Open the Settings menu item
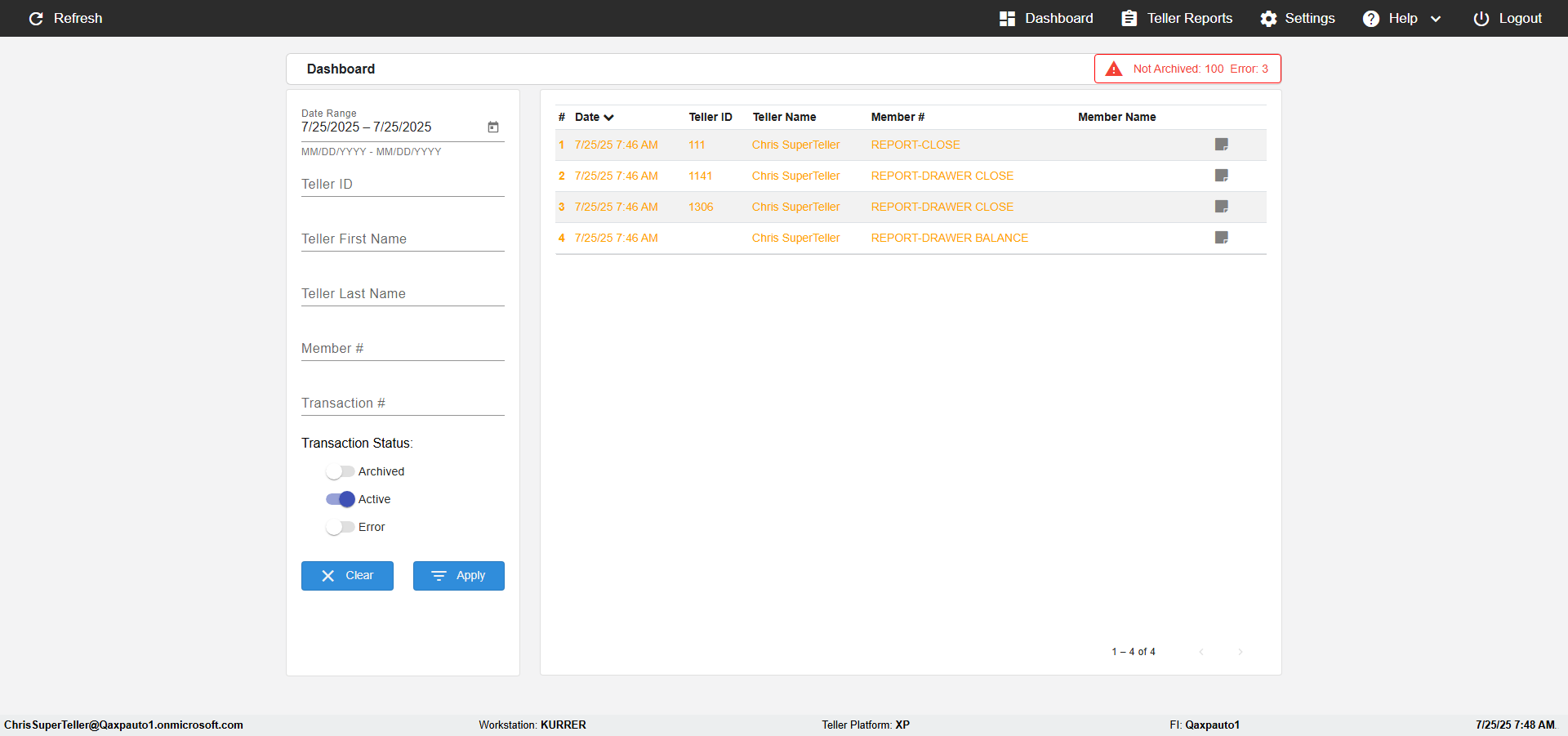Screen dimensions: 1568x736 pos(1298,18)
